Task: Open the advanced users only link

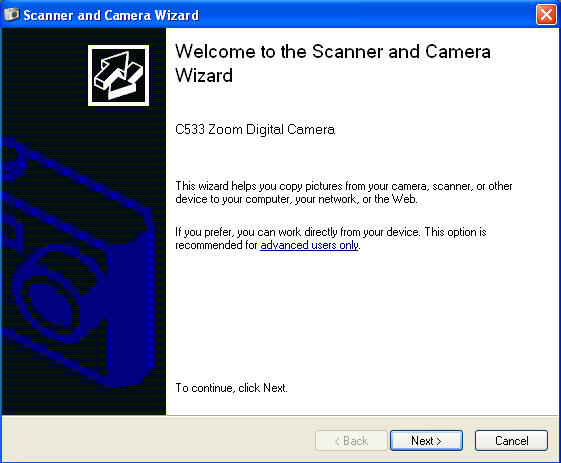Action: click(309, 245)
